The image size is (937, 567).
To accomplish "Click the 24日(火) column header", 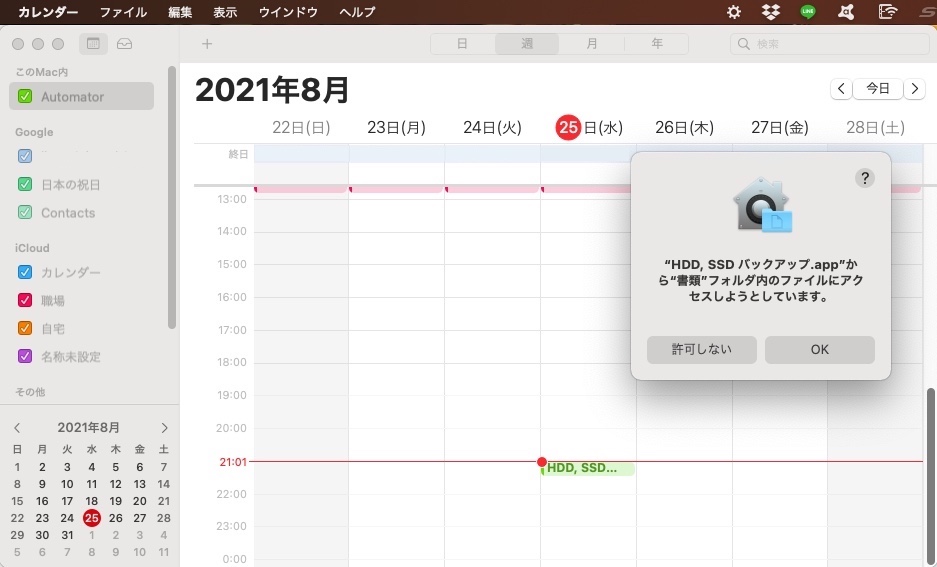I will tap(492, 127).
